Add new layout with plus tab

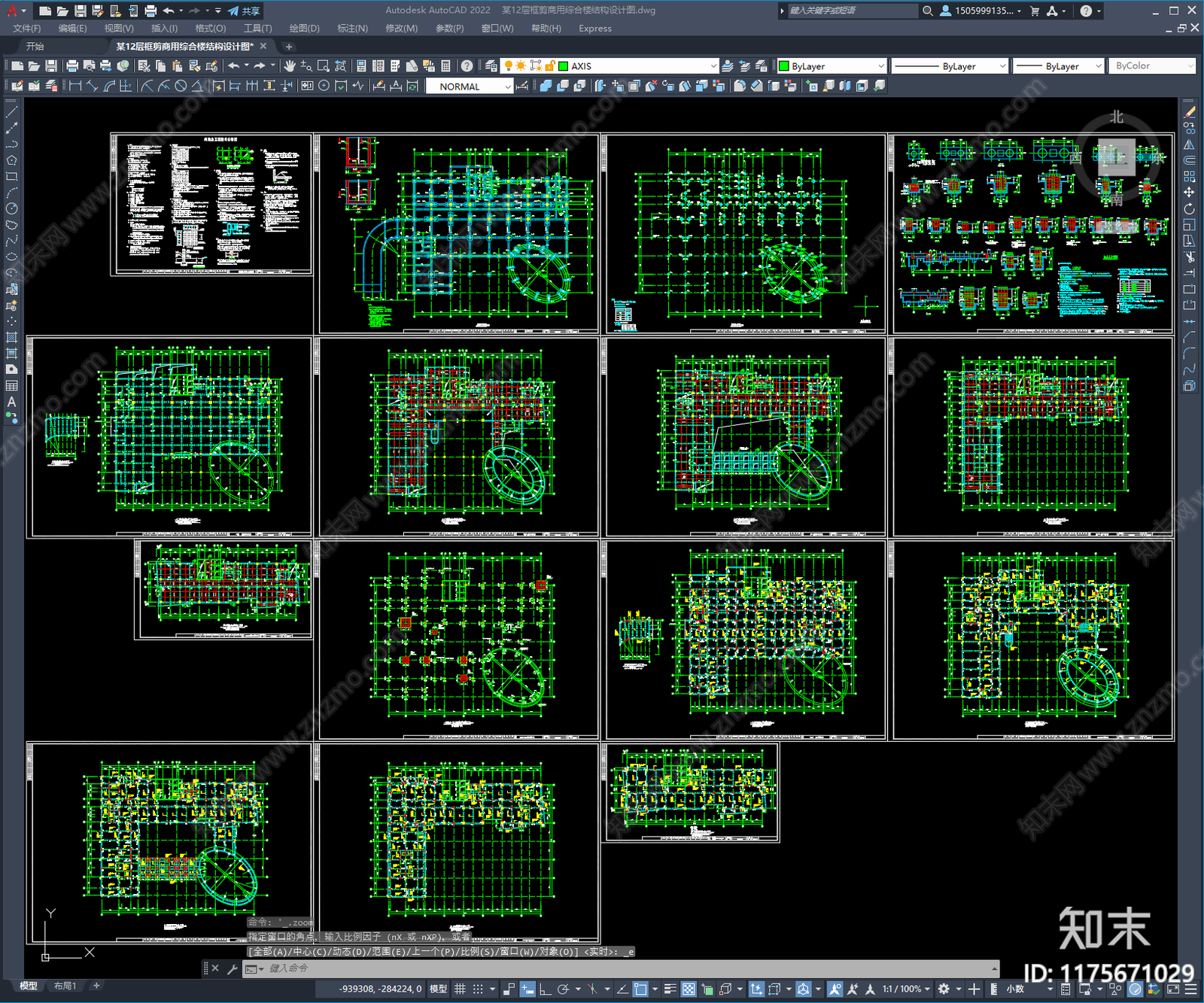(x=96, y=986)
